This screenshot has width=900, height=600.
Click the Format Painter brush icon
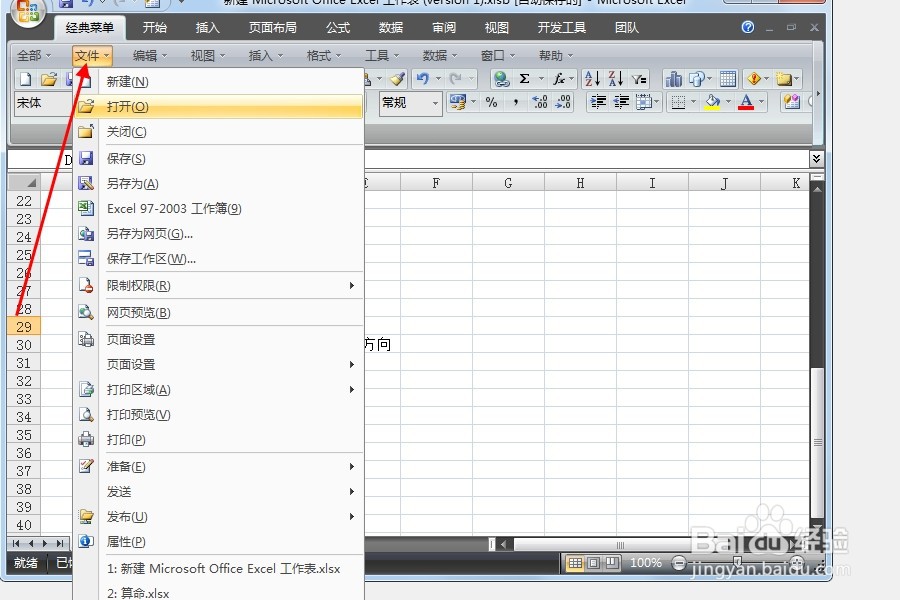[x=397, y=79]
